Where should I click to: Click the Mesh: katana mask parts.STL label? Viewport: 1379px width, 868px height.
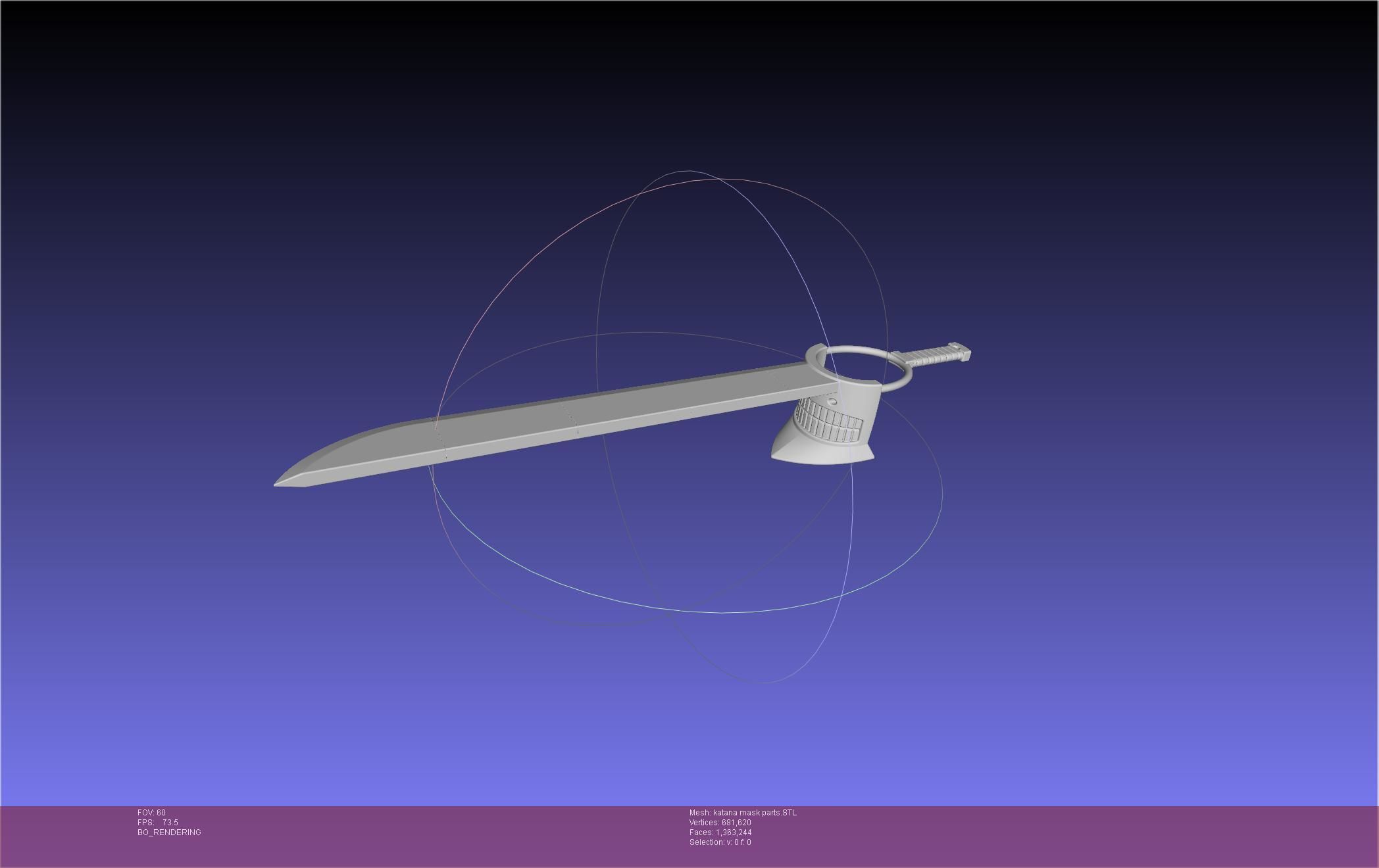tap(743, 813)
